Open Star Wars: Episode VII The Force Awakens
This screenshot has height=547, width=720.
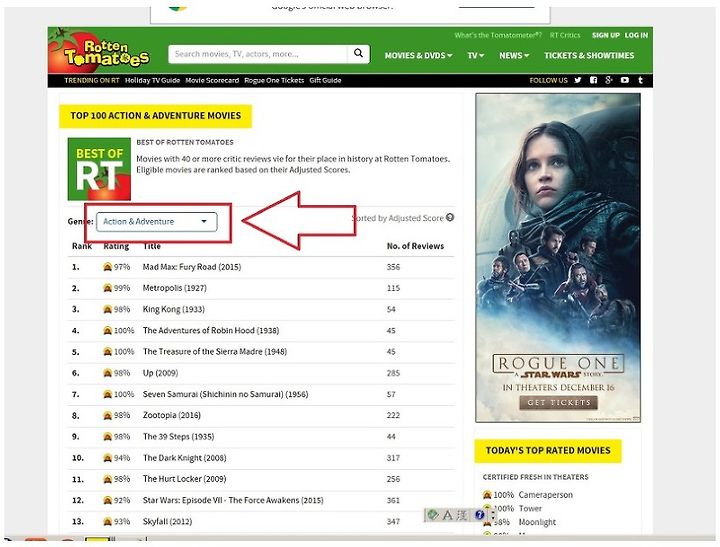coord(233,500)
